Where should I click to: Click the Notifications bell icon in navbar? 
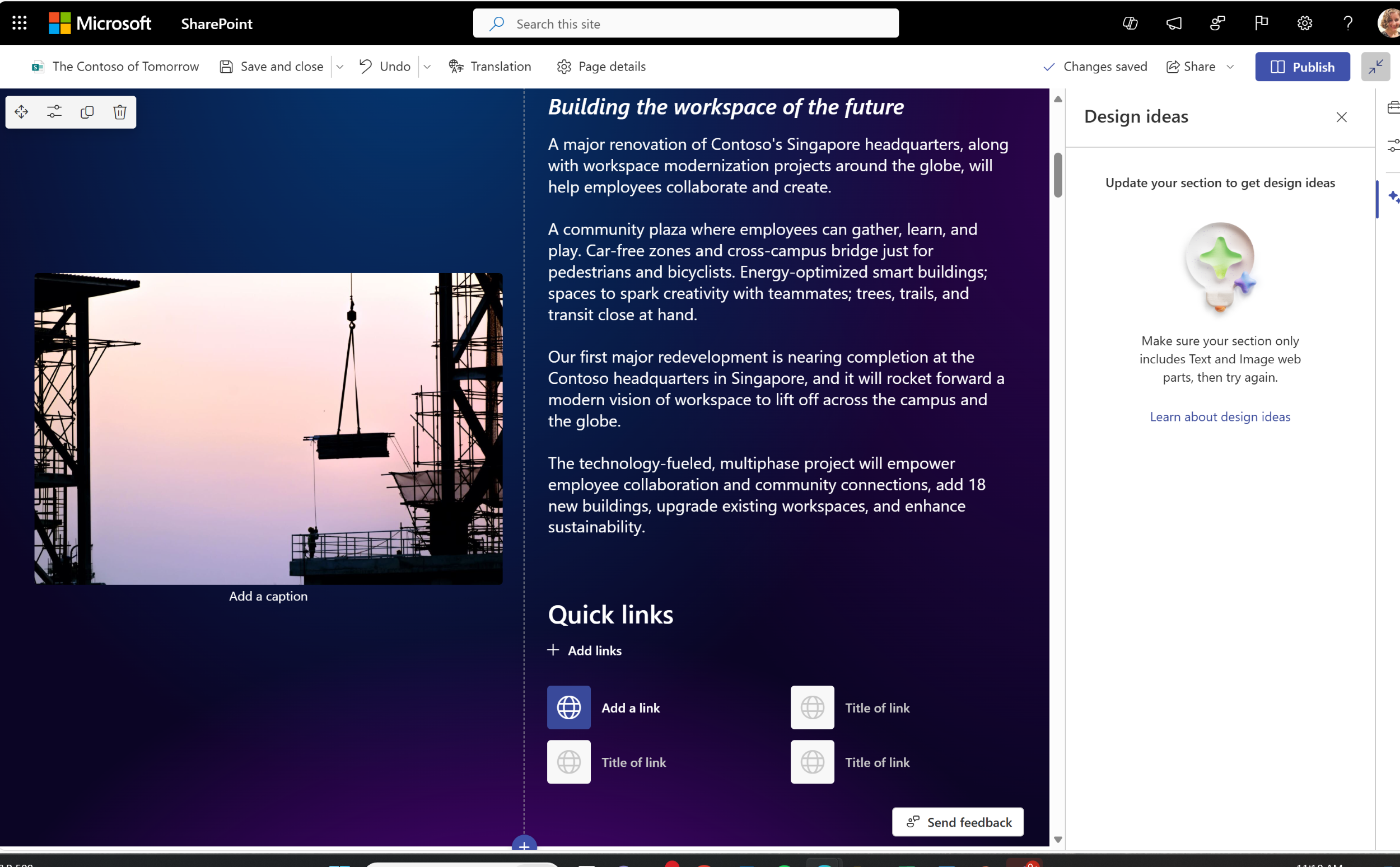point(1174,23)
